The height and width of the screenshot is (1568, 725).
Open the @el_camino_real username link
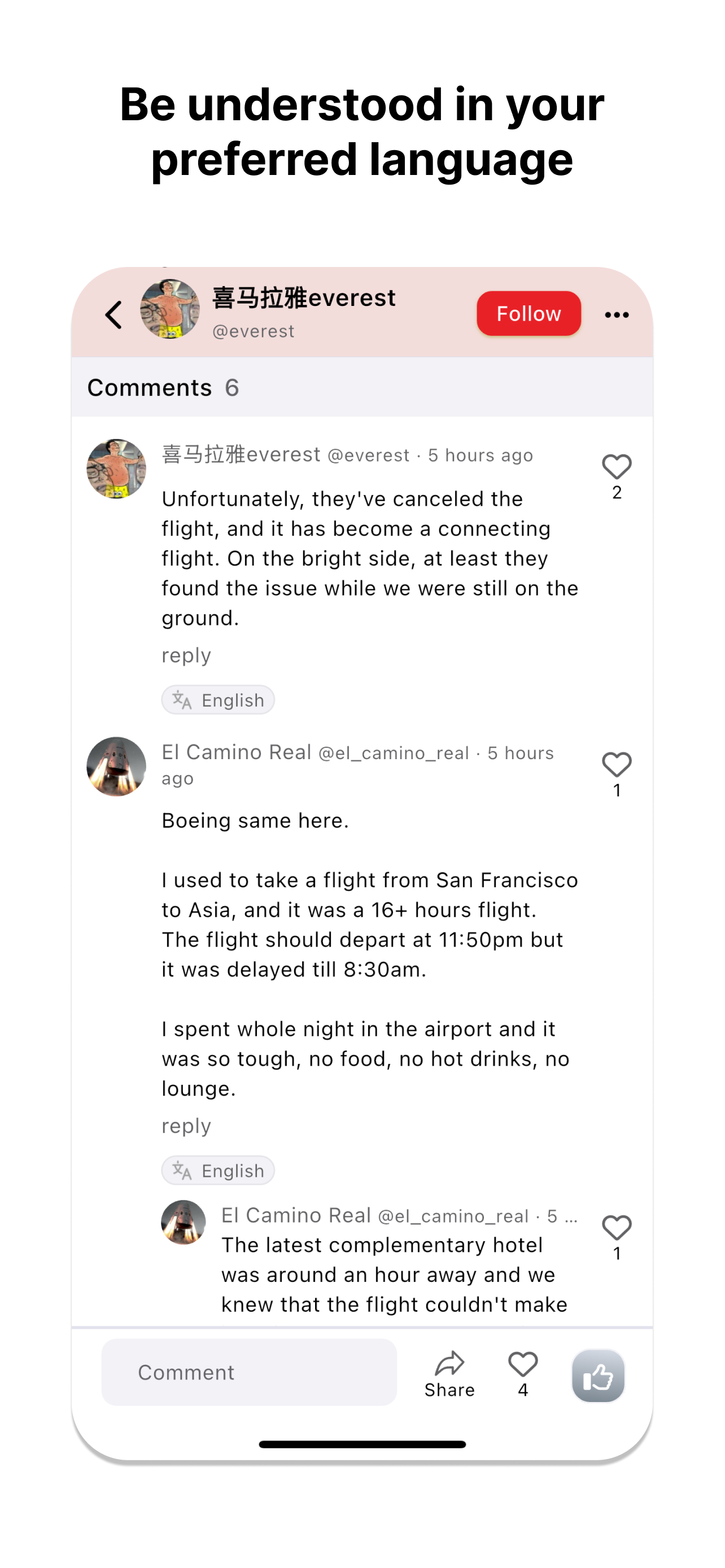pos(393,754)
